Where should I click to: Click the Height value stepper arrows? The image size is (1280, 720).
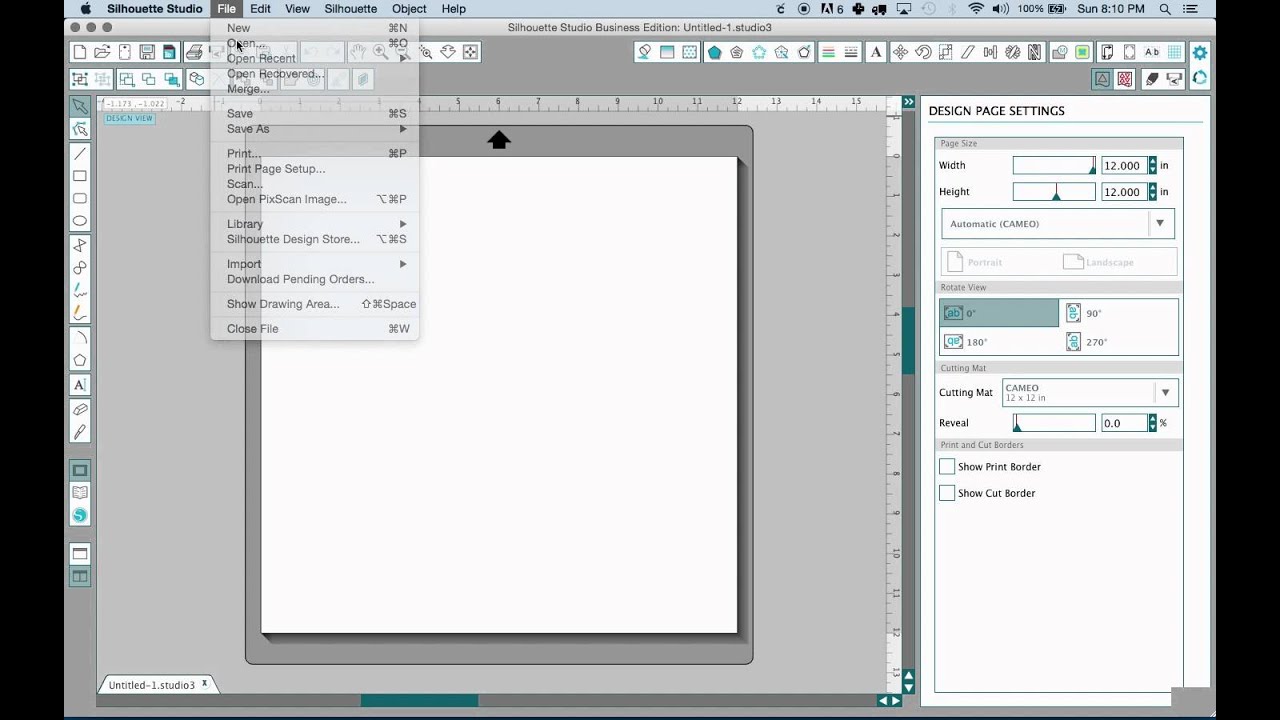[1152, 192]
